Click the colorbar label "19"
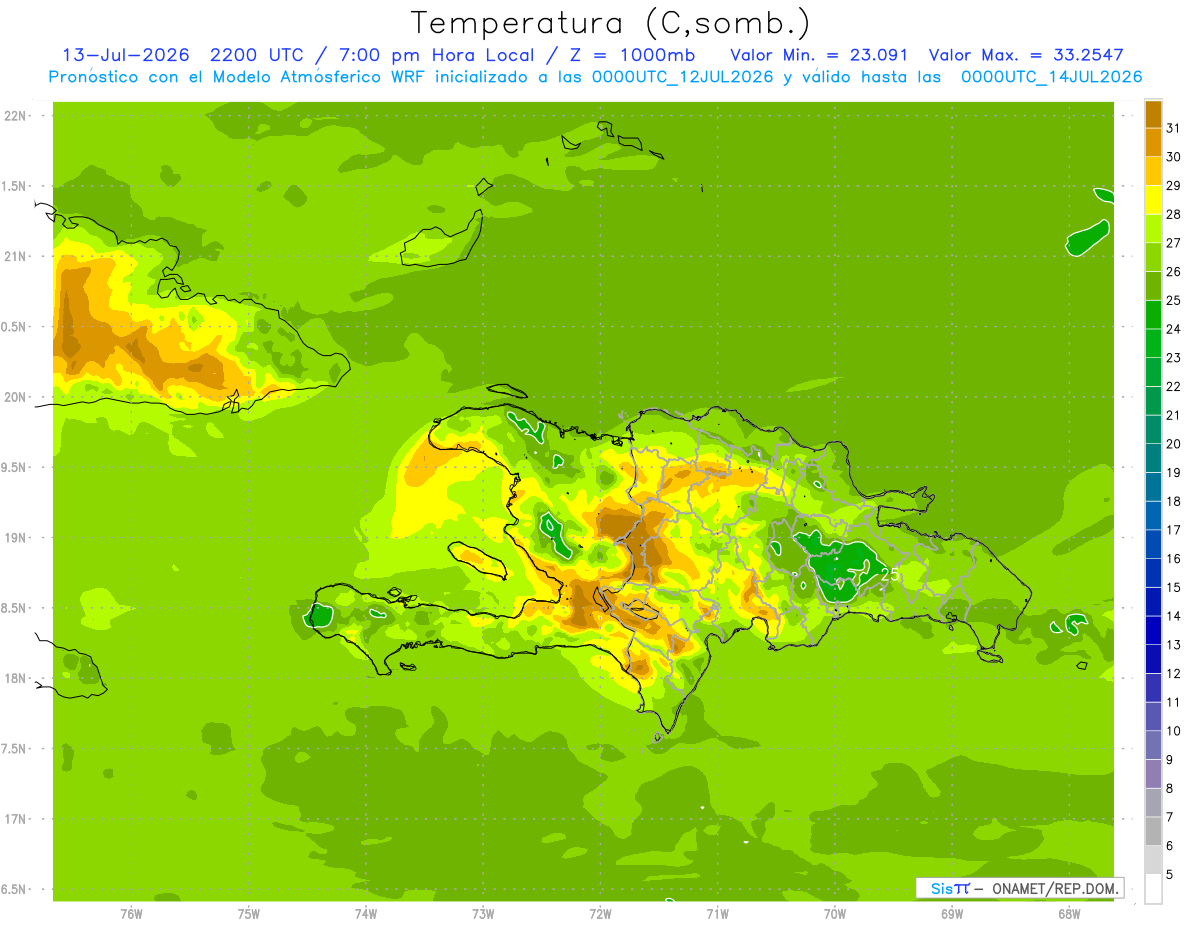Viewport: 1200px width, 927px height. coord(1173,472)
